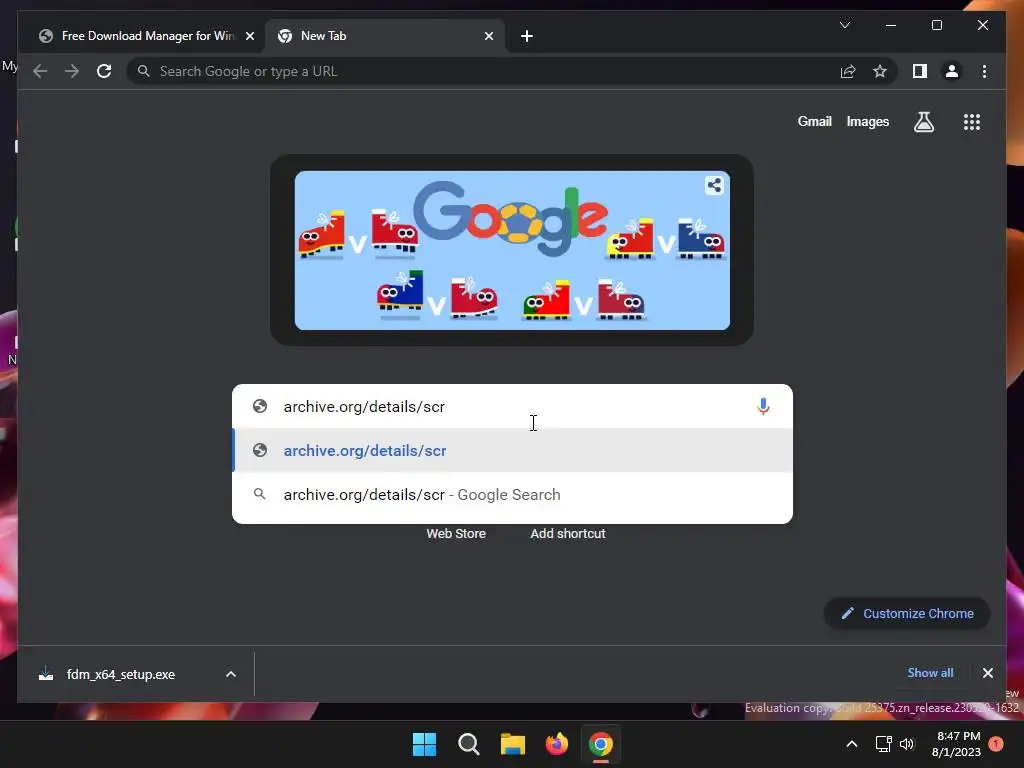
Task: Close the New Tab tab
Action: point(488,36)
